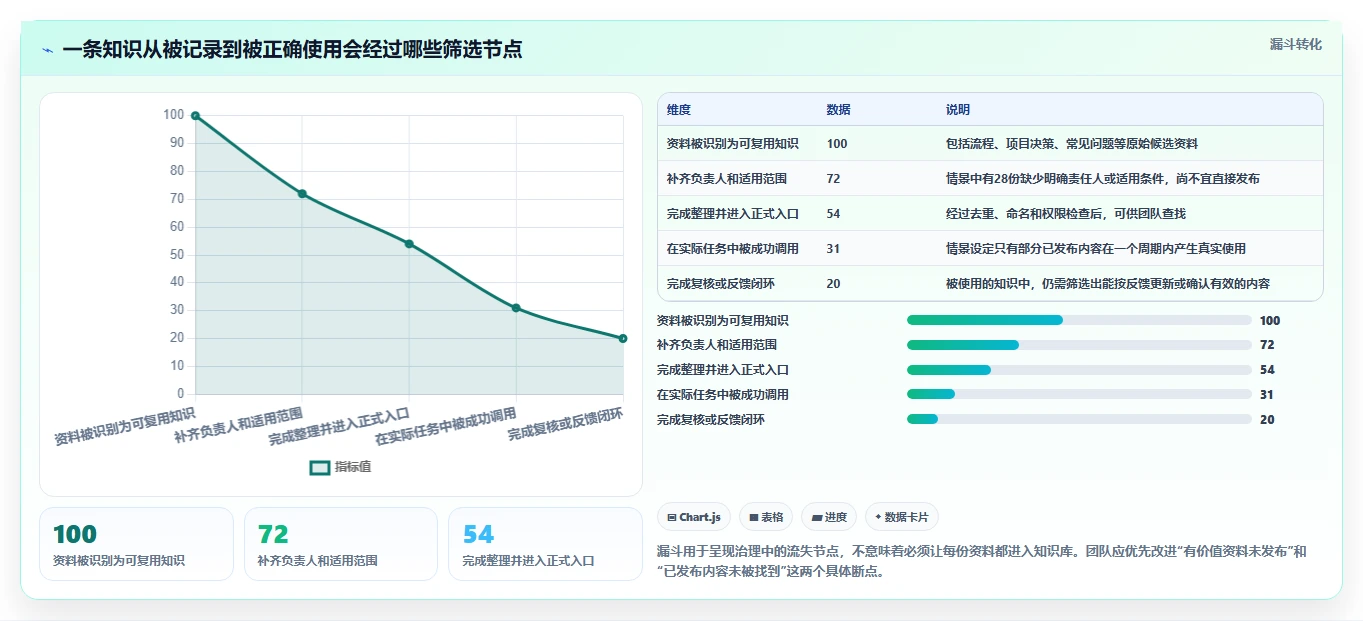Click the 完成整理并进入正式入口 progress bar
Viewport: 1363px width, 621px height.
coord(1079,370)
